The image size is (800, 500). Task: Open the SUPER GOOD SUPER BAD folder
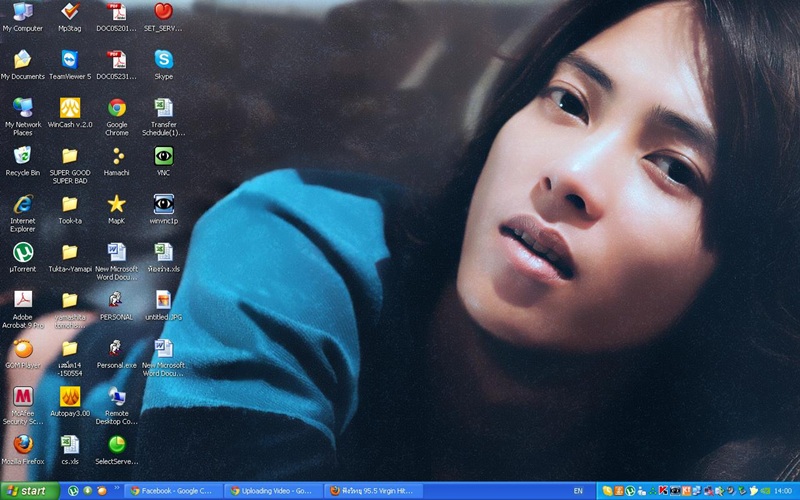(x=70, y=165)
